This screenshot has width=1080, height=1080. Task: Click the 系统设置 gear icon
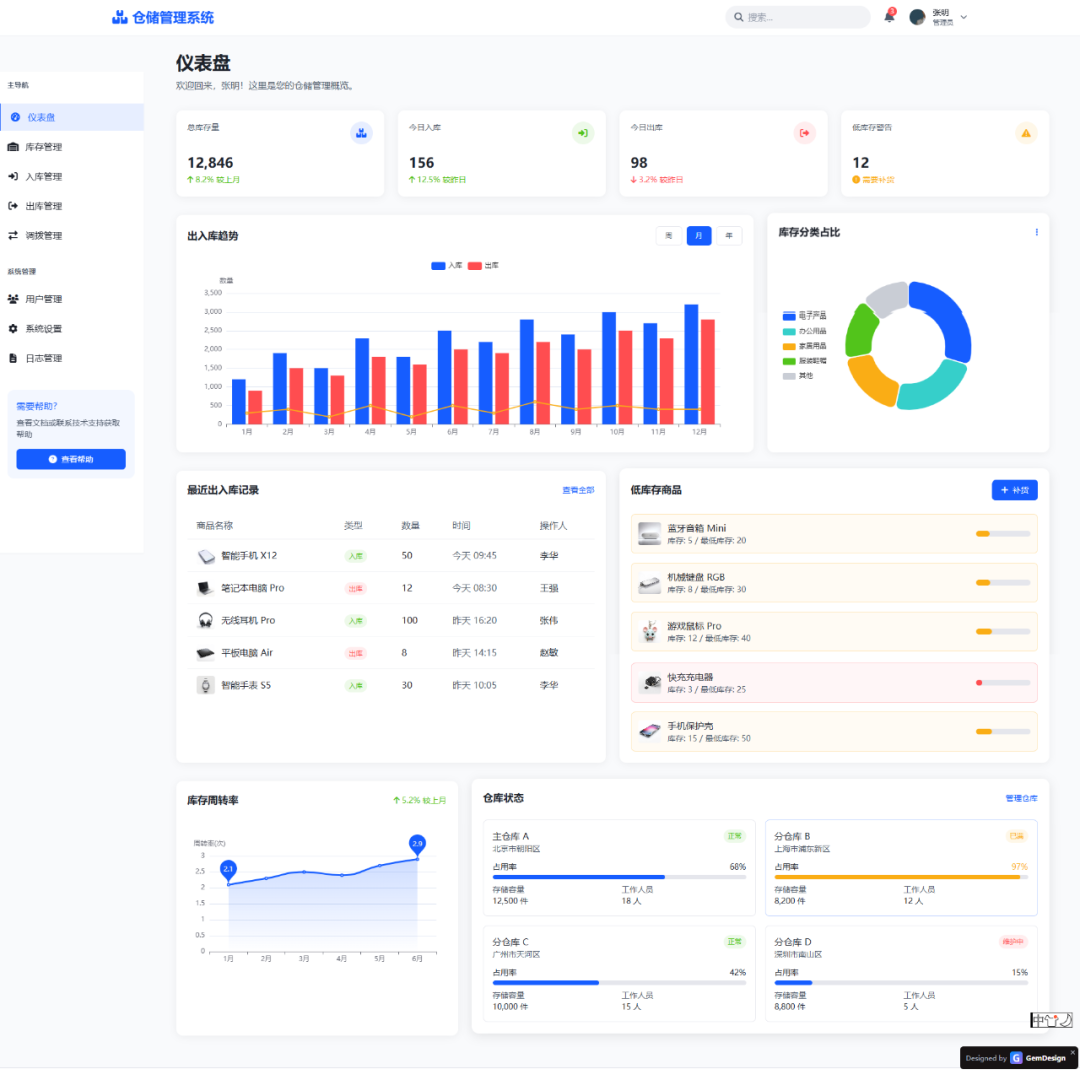point(13,329)
